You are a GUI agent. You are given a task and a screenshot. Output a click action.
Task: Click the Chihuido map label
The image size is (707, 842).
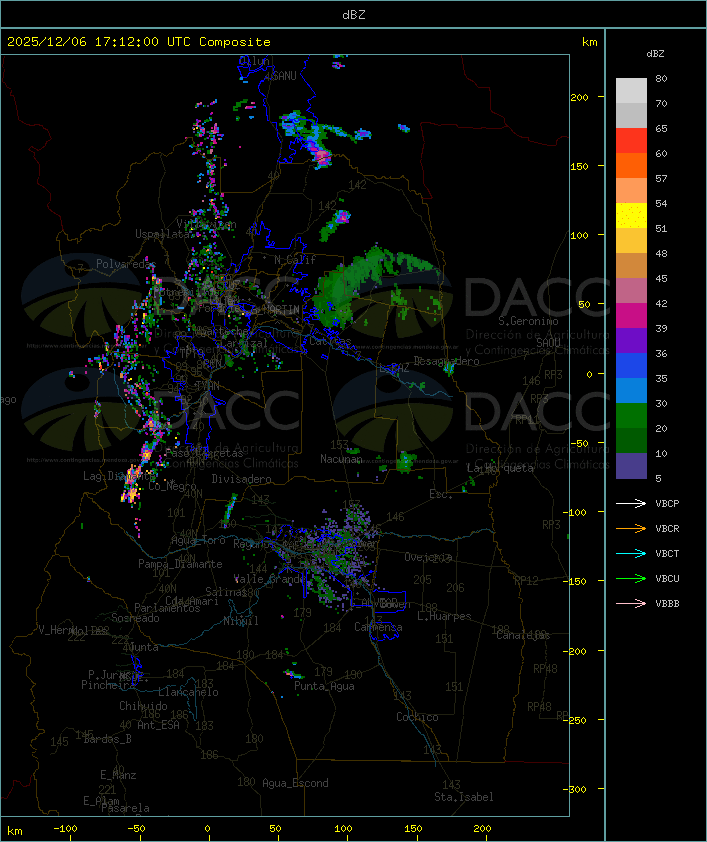coord(143,706)
